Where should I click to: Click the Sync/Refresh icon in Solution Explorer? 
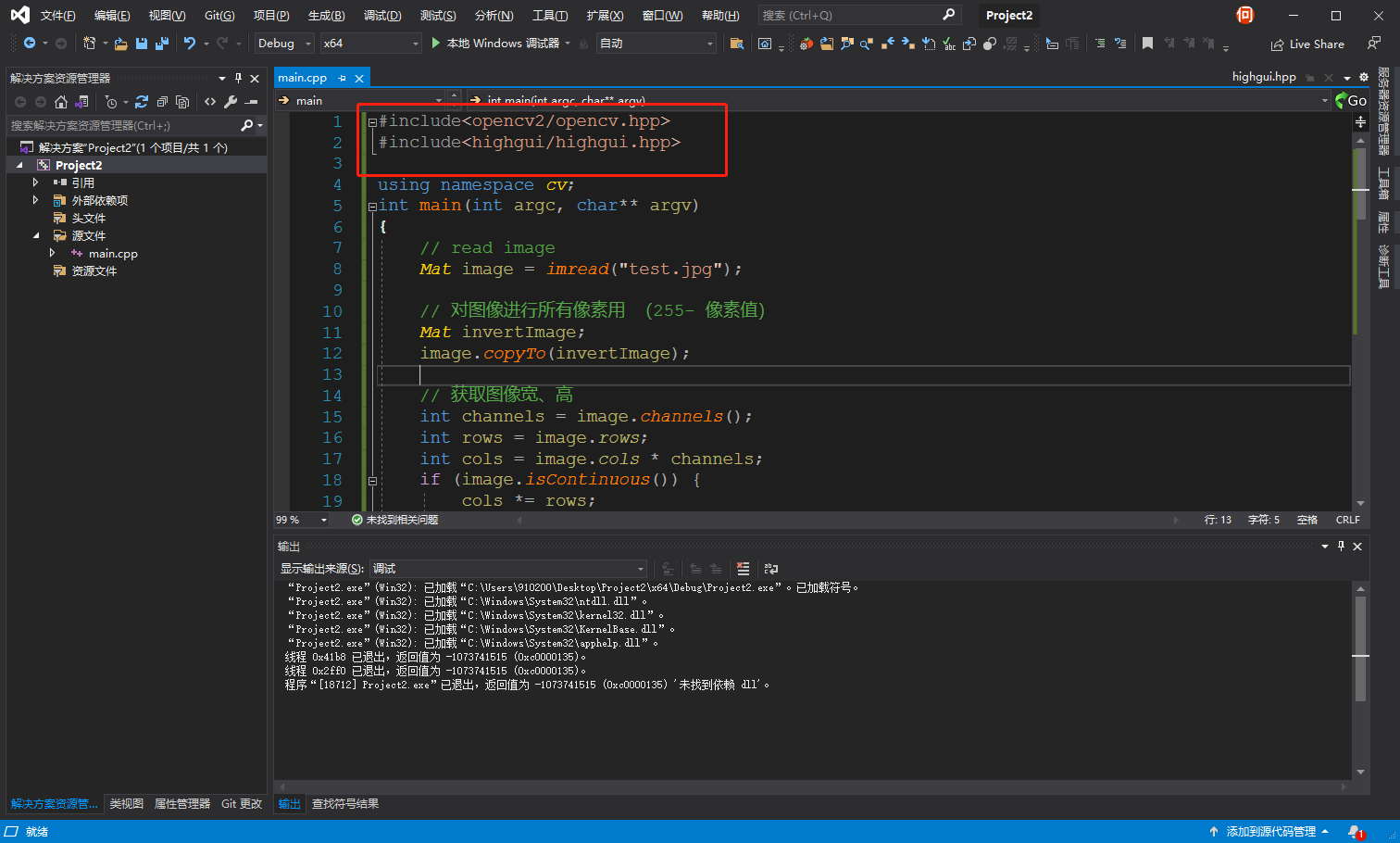(x=142, y=102)
